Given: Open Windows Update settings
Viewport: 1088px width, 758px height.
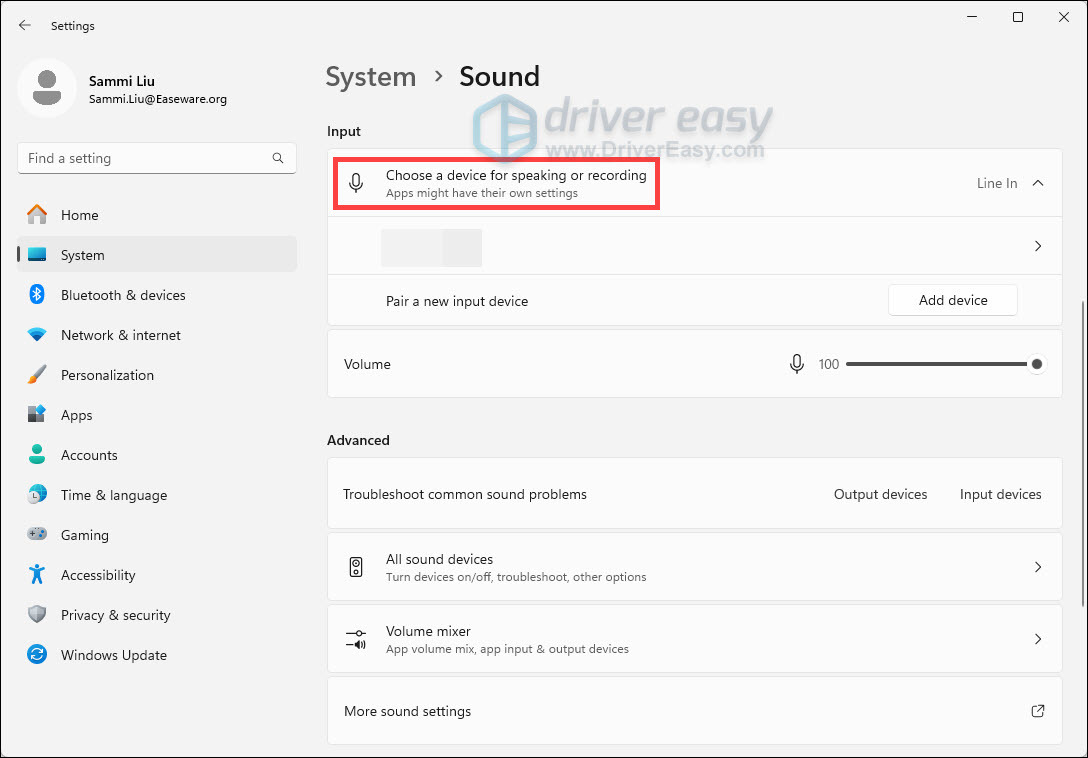Looking at the screenshot, I should (157, 655).
